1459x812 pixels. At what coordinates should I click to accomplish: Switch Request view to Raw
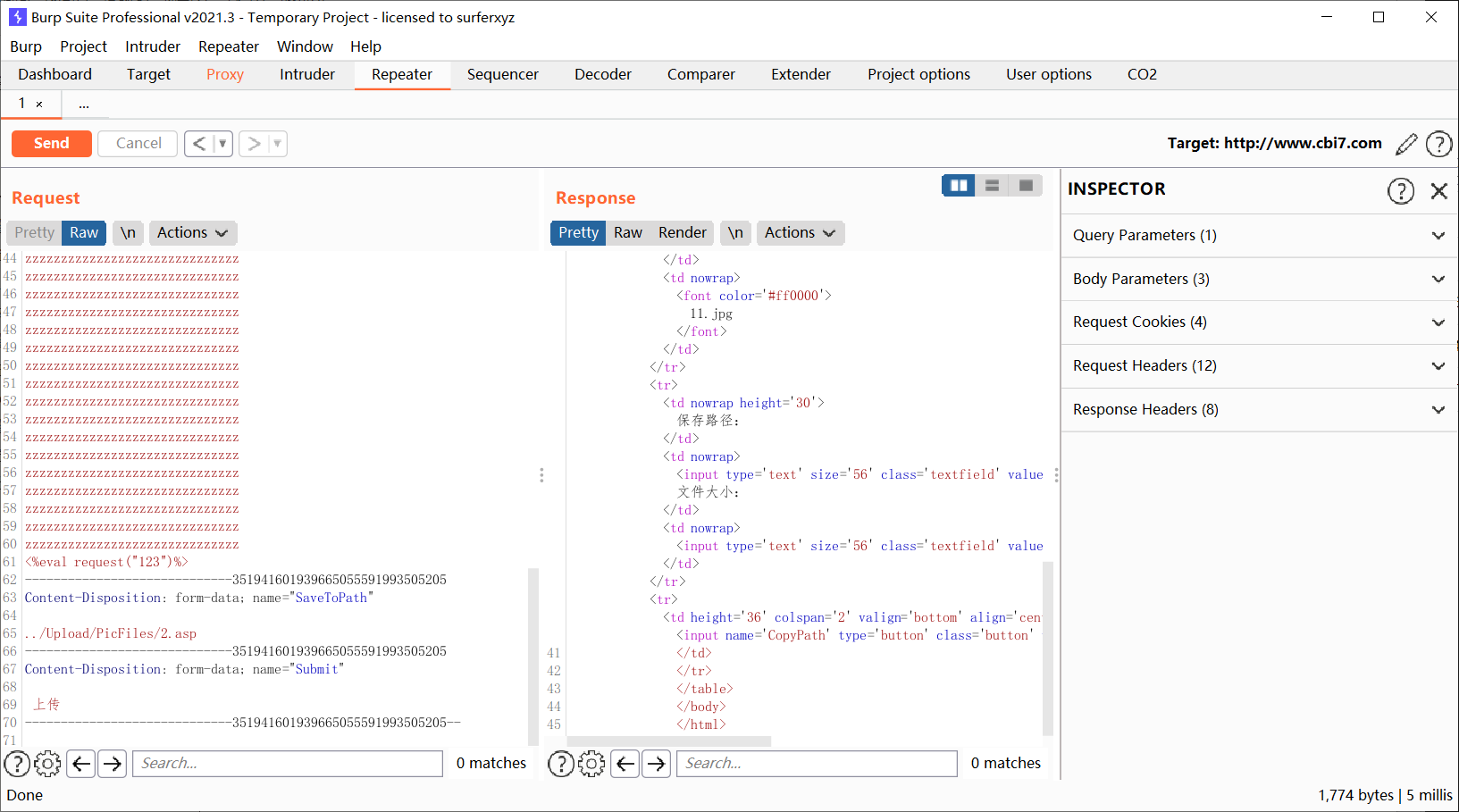pos(84,233)
